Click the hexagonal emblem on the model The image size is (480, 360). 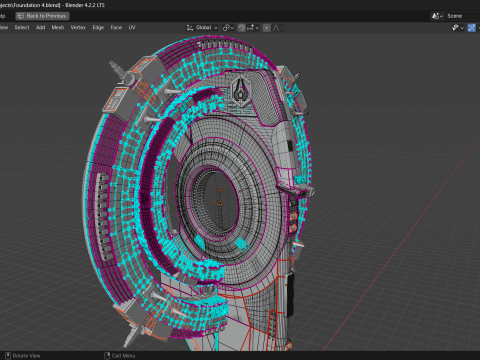pyautogui.click(x=240, y=91)
